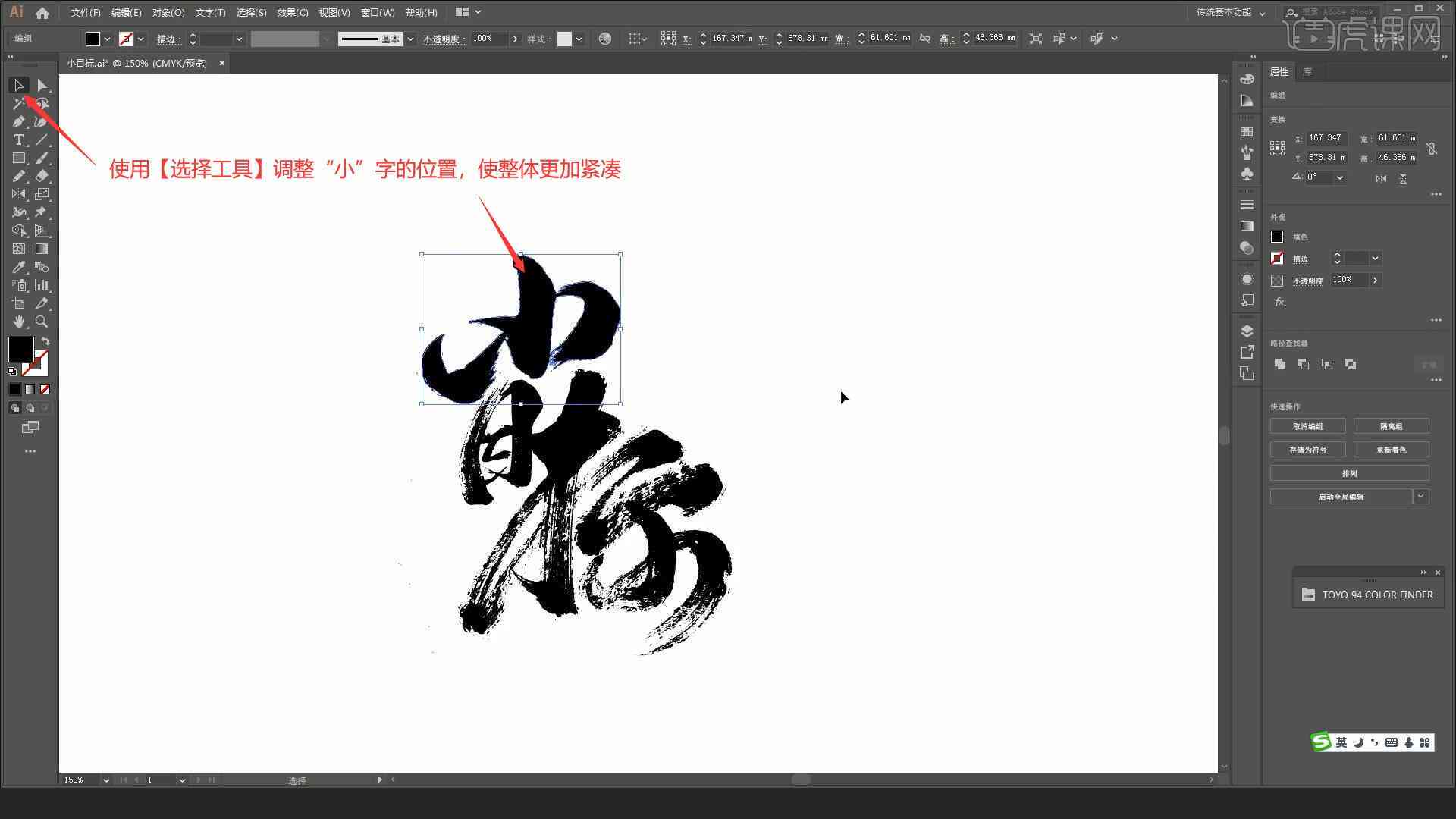The height and width of the screenshot is (819, 1456).
Task: Click the 取消编组 ungroup button
Action: point(1308,426)
